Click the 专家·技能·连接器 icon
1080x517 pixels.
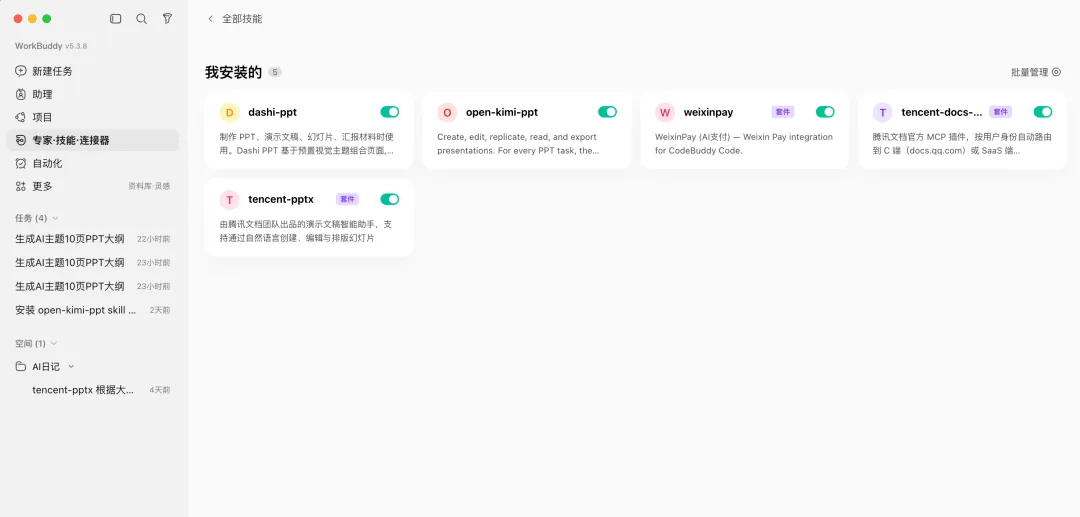pyautogui.click(x=21, y=140)
